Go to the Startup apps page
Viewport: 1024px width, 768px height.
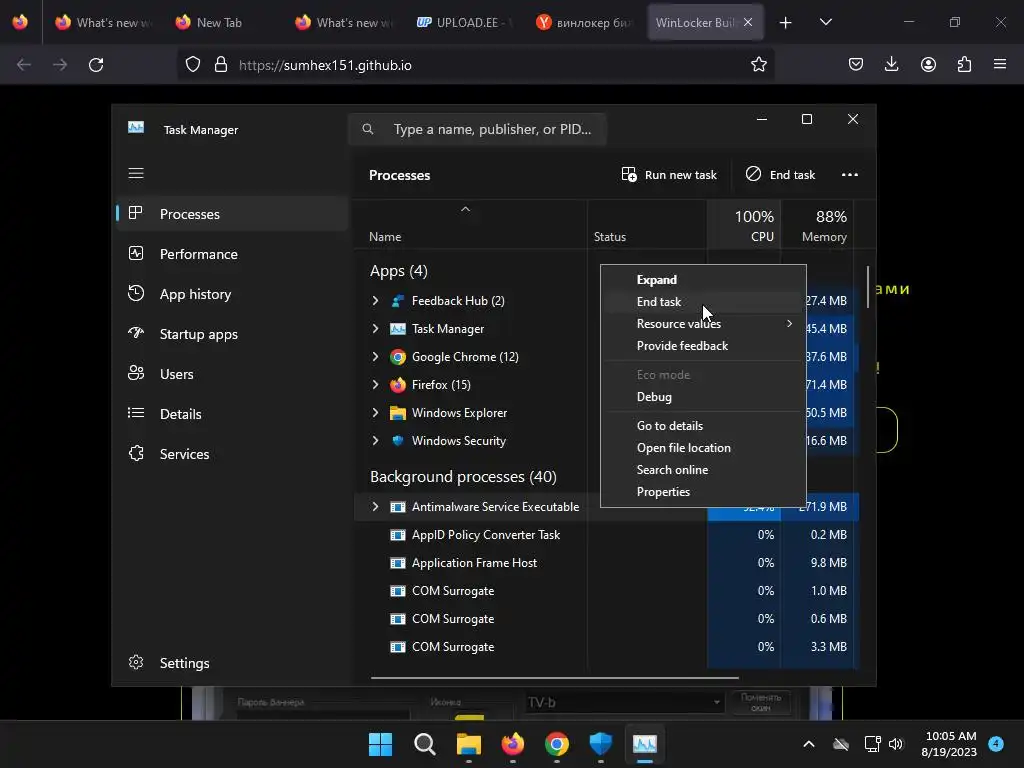point(232,334)
